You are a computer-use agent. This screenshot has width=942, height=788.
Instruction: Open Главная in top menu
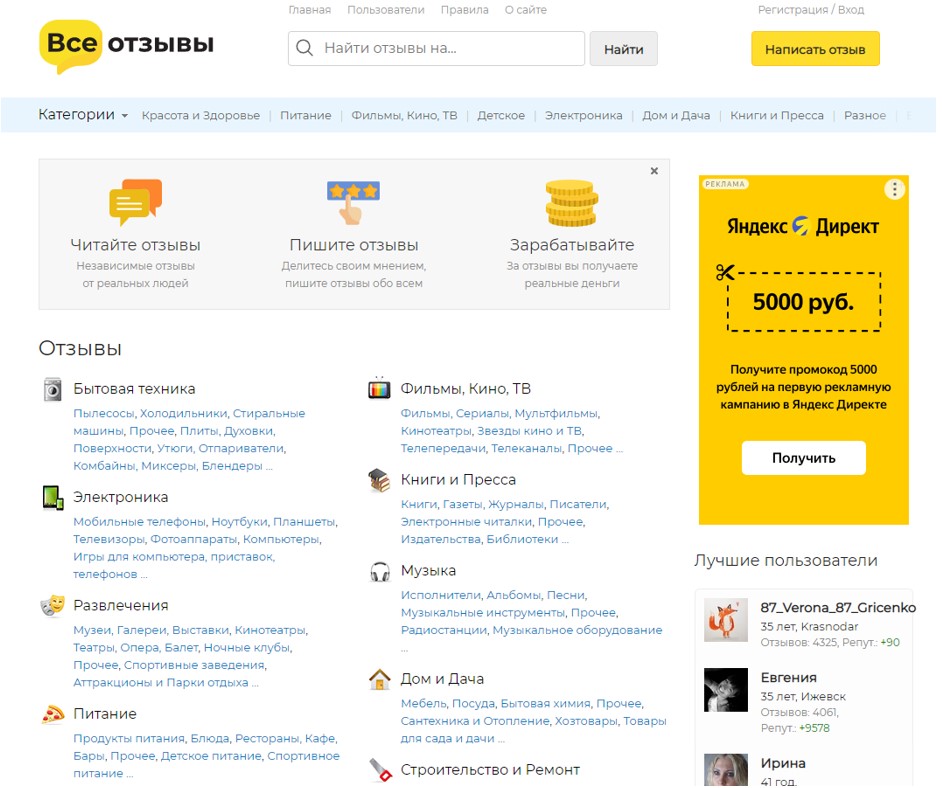(x=309, y=10)
